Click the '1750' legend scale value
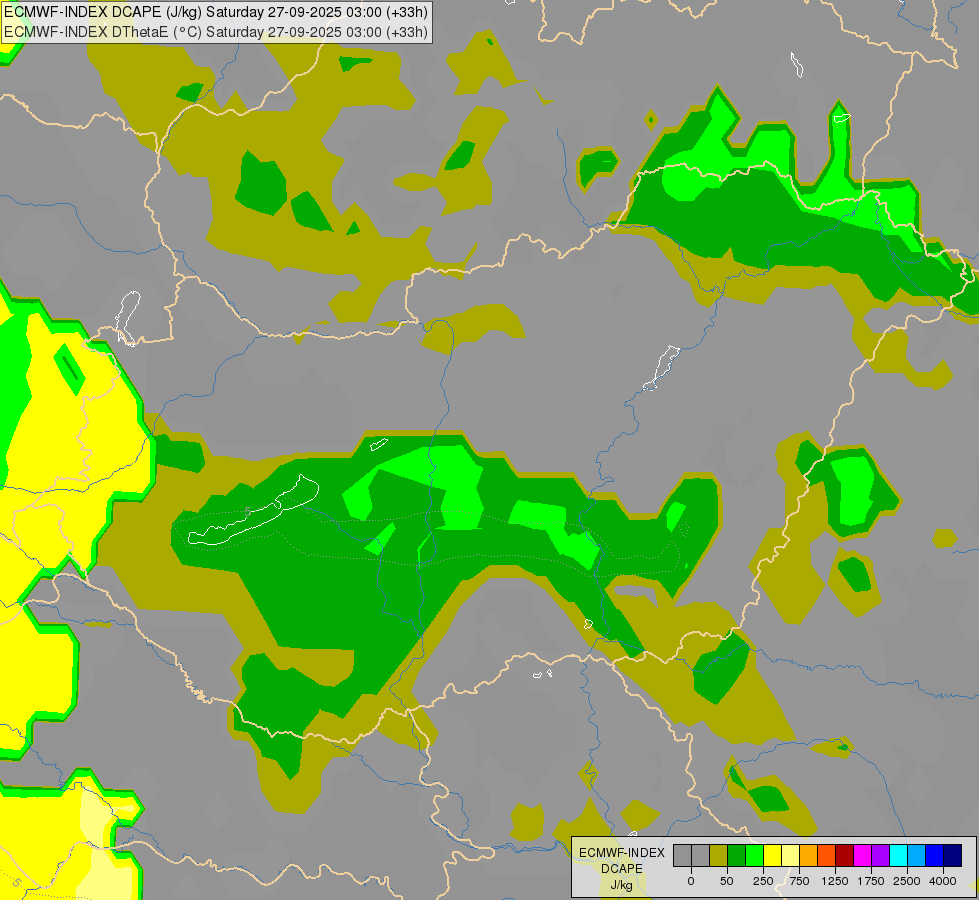 coord(870,881)
